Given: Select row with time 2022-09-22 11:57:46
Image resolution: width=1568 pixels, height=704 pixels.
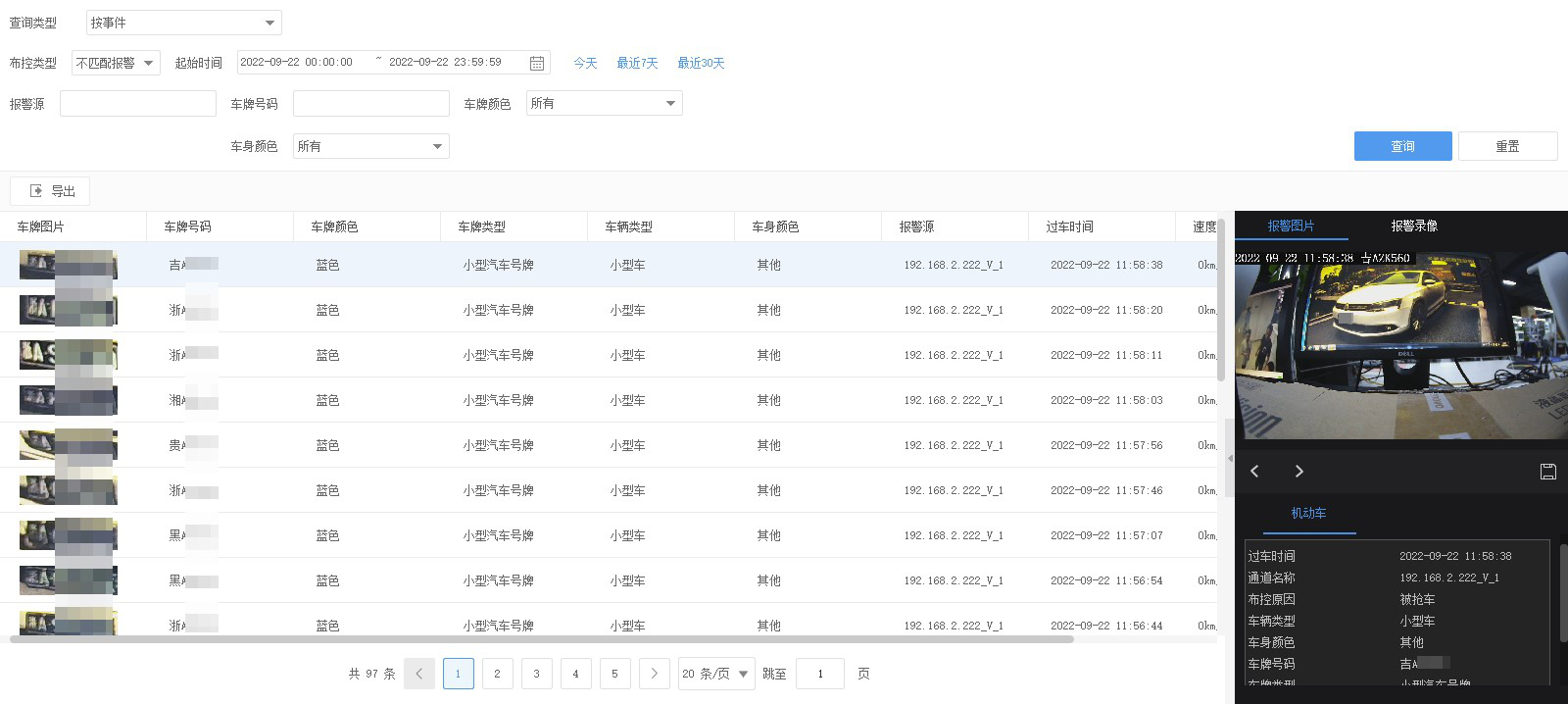Looking at the screenshot, I should (x=609, y=490).
